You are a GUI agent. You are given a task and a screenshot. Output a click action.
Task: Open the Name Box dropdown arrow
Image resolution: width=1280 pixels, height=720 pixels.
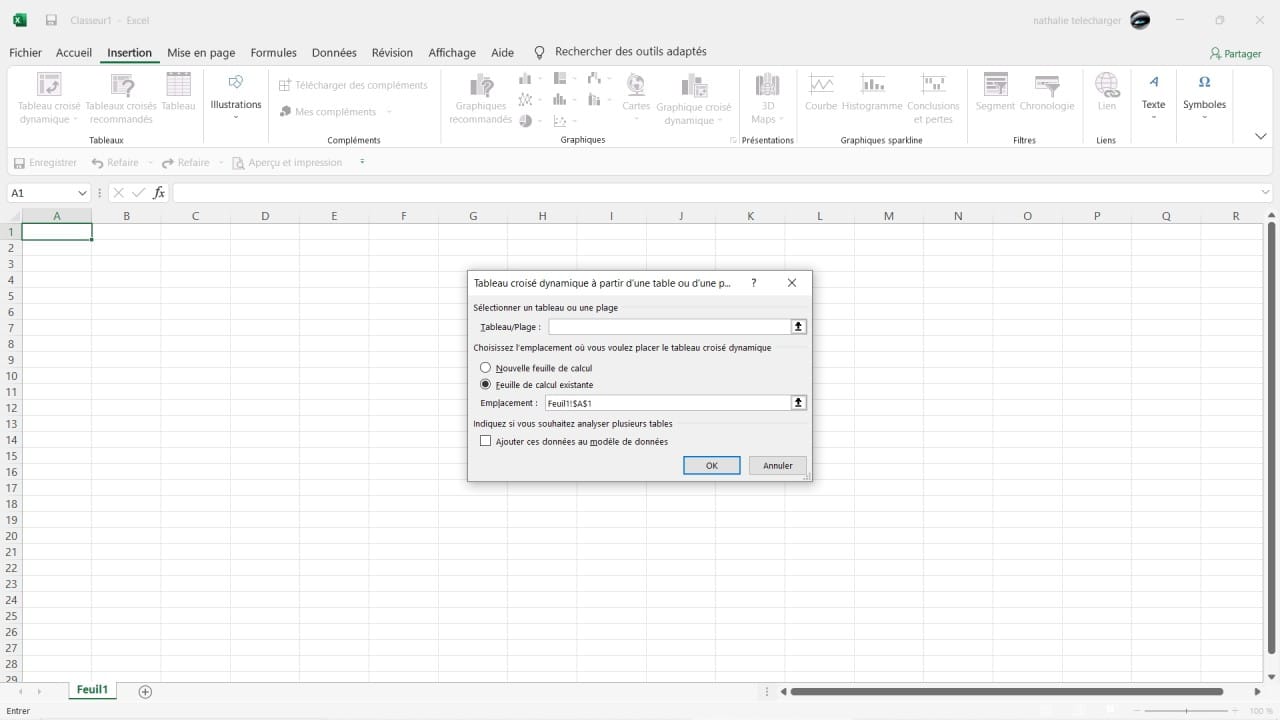[x=82, y=192]
